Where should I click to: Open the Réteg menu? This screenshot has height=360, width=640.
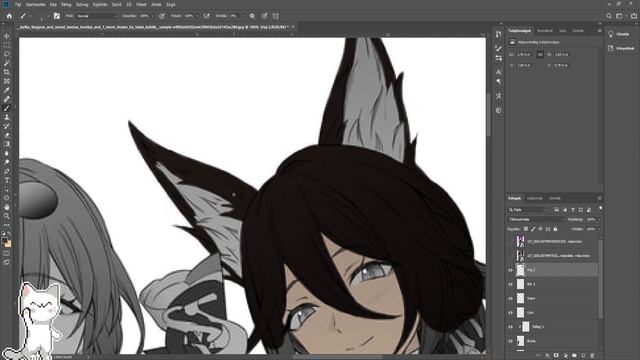(66, 4)
